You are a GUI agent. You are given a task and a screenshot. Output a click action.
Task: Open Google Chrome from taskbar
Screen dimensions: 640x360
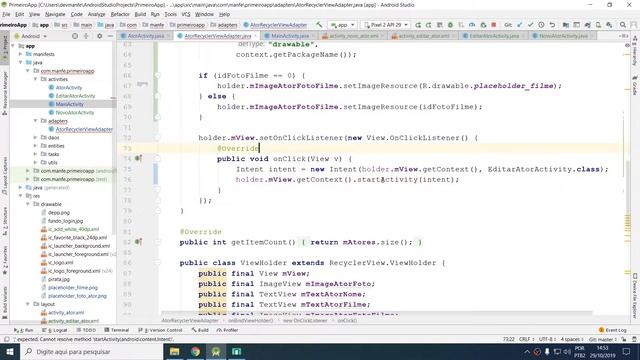point(196,351)
